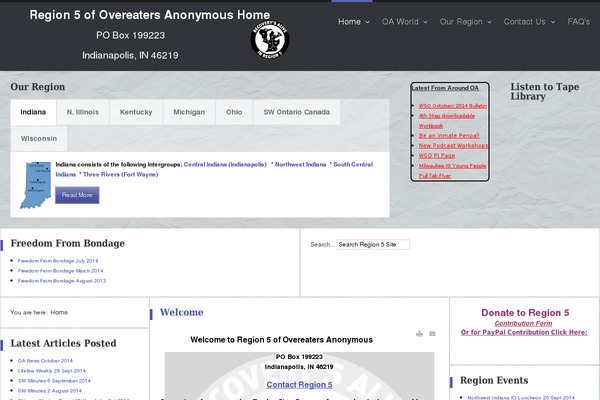
Task: Open the Northwest Indiana intergroup link
Action: tap(300, 165)
